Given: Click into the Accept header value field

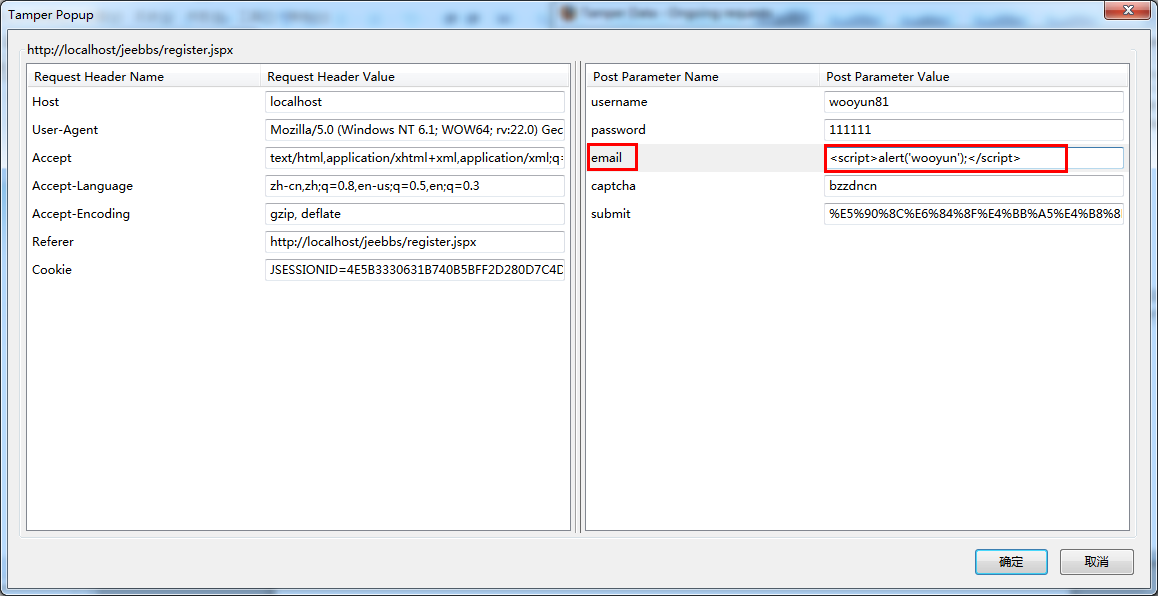Looking at the screenshot, I should coord(415,158).
